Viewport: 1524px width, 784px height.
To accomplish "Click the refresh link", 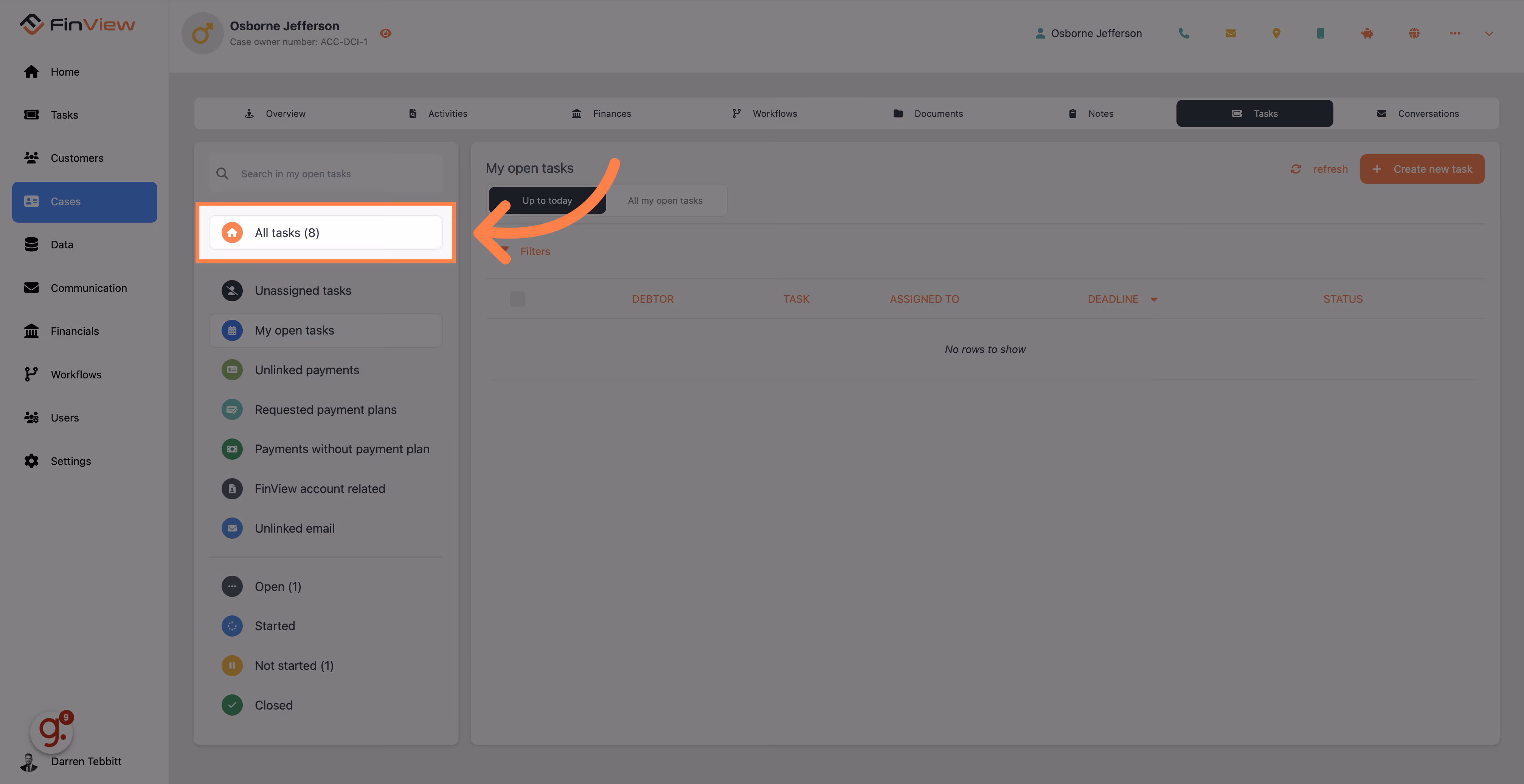I will point(1319,169).
